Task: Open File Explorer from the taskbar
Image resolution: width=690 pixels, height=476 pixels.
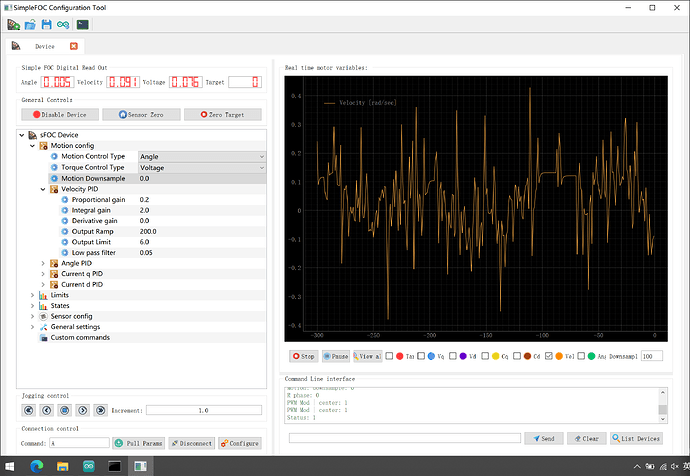Action: click(x=62, y=466)
